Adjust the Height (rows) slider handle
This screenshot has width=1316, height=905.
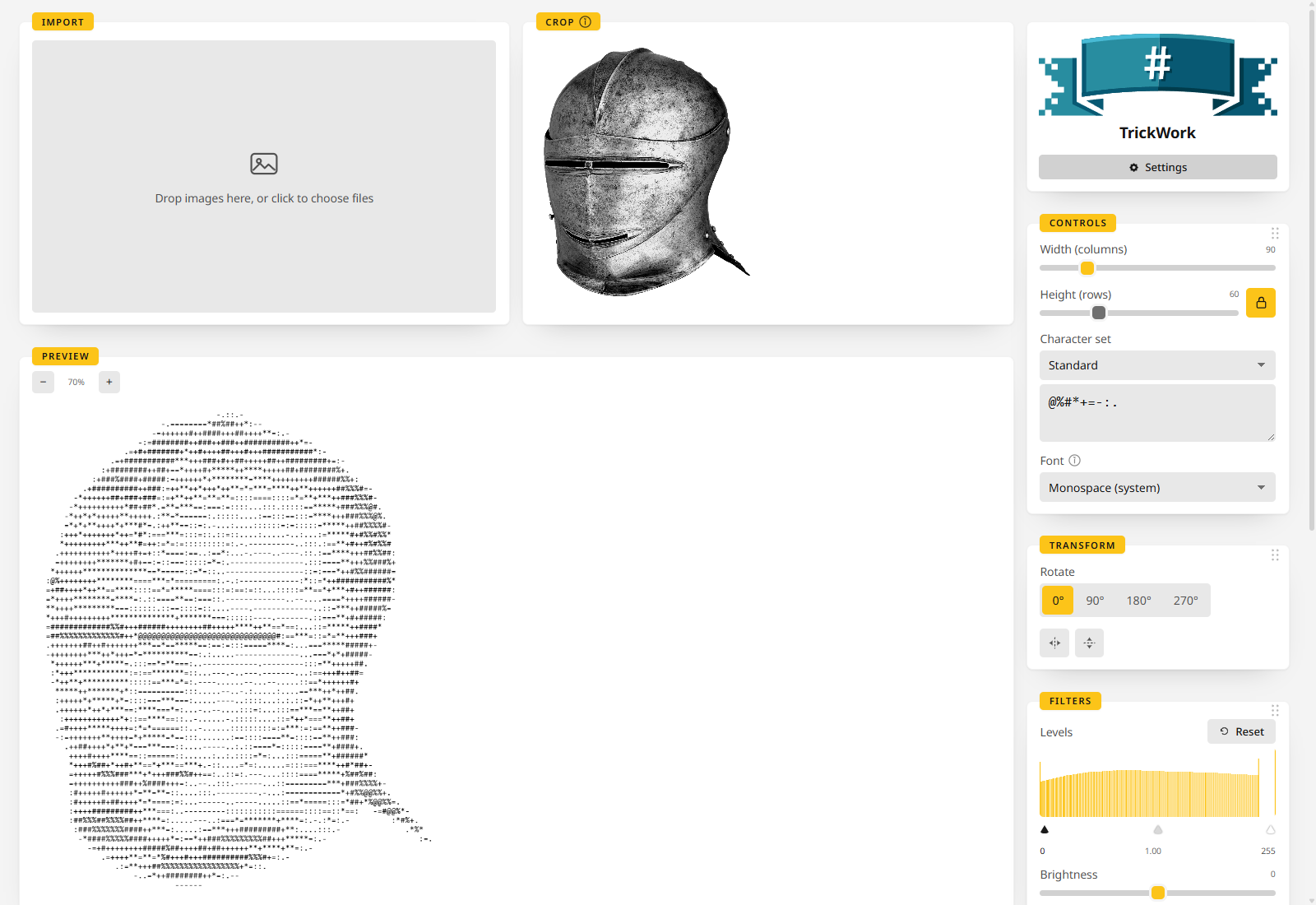tap(1099, 313)
